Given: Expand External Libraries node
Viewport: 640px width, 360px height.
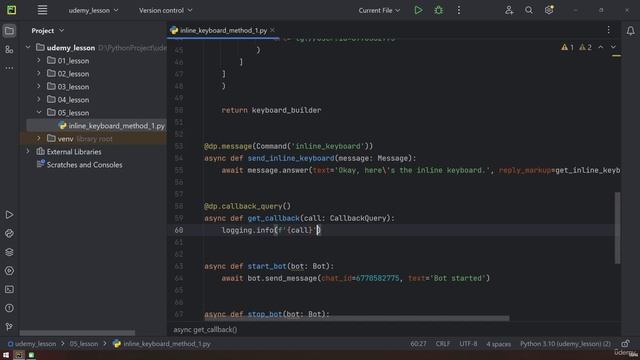Looking at the screenshot, I should [28, 151].
